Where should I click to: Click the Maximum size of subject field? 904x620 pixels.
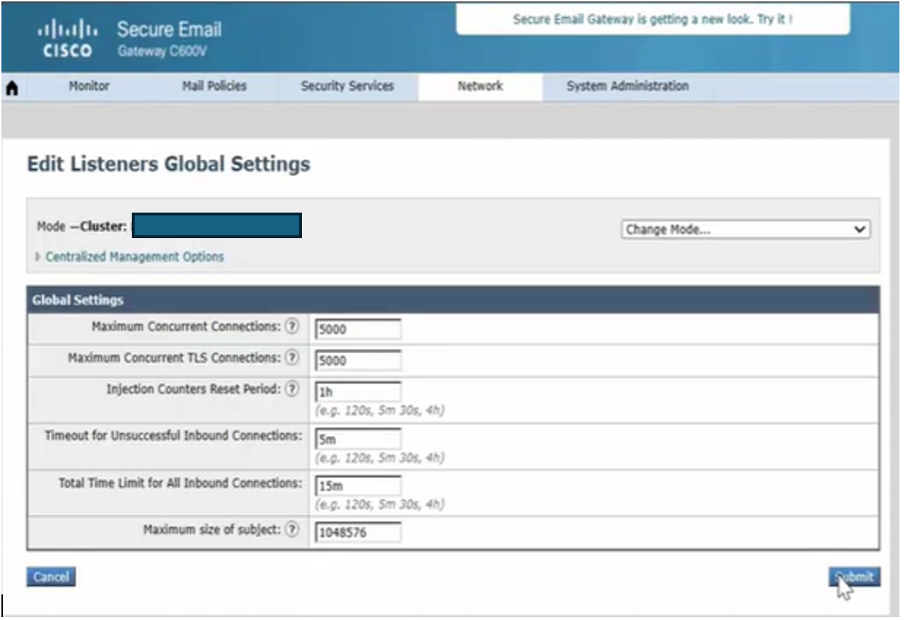click(x=358, y=532)
